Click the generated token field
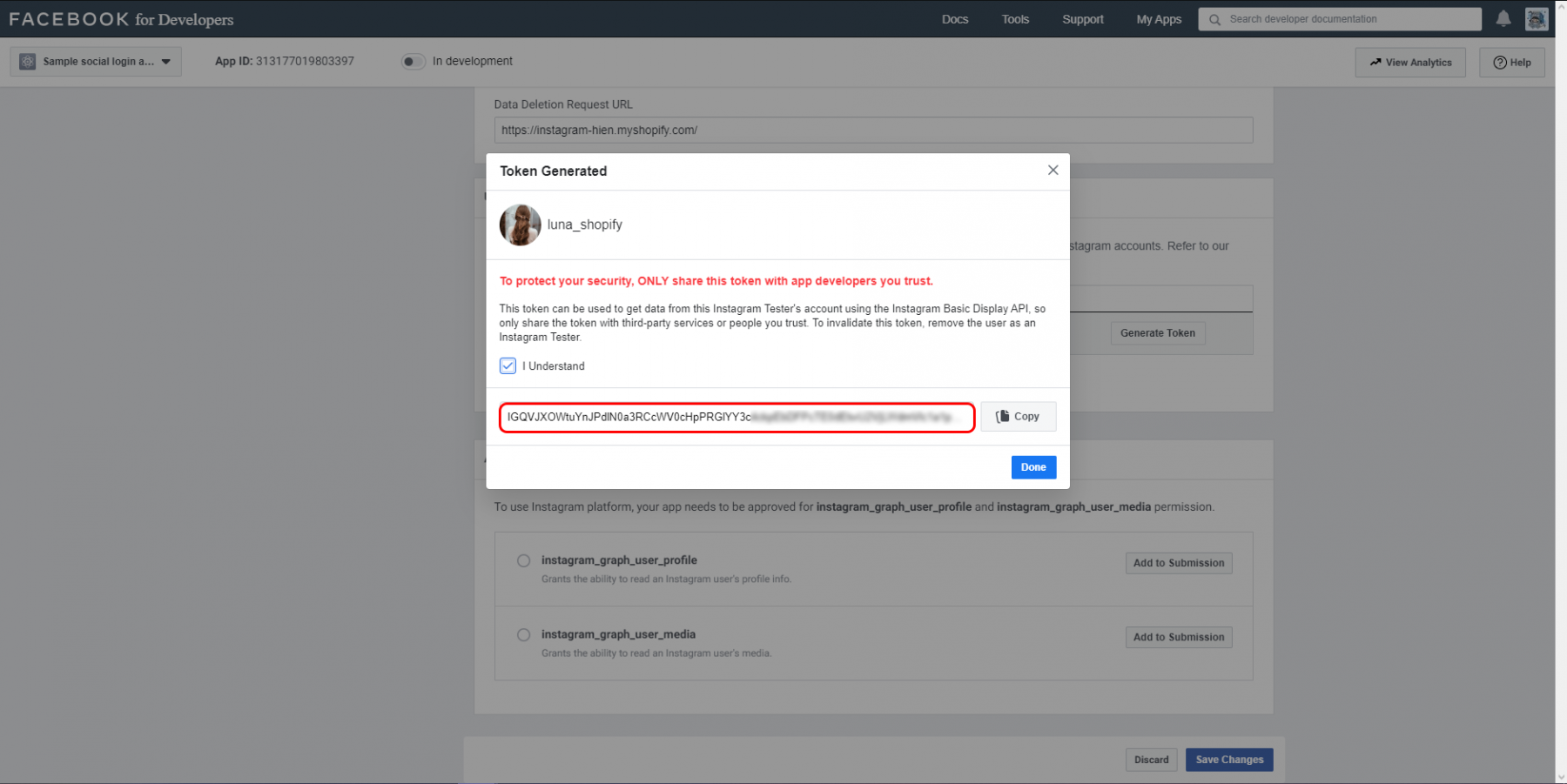Screen dimensions: 1567x784 tap(736, 417)
